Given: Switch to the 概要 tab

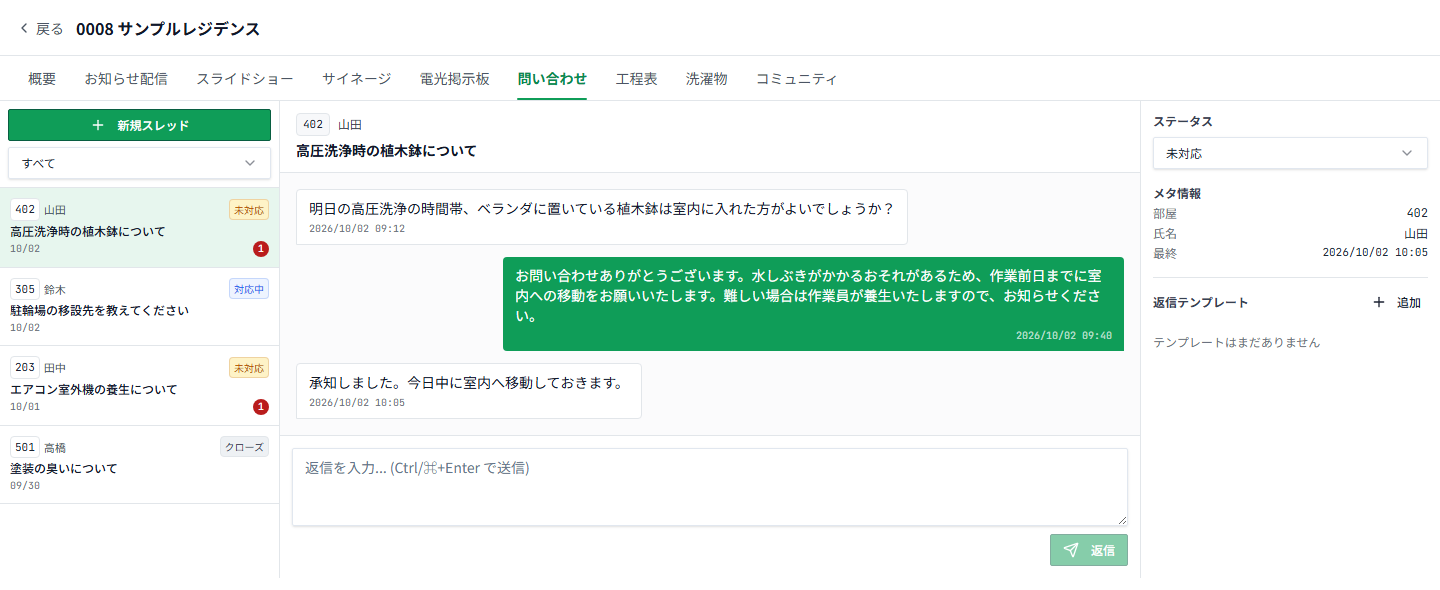Looking at the screenshot, I should point(42,79).
